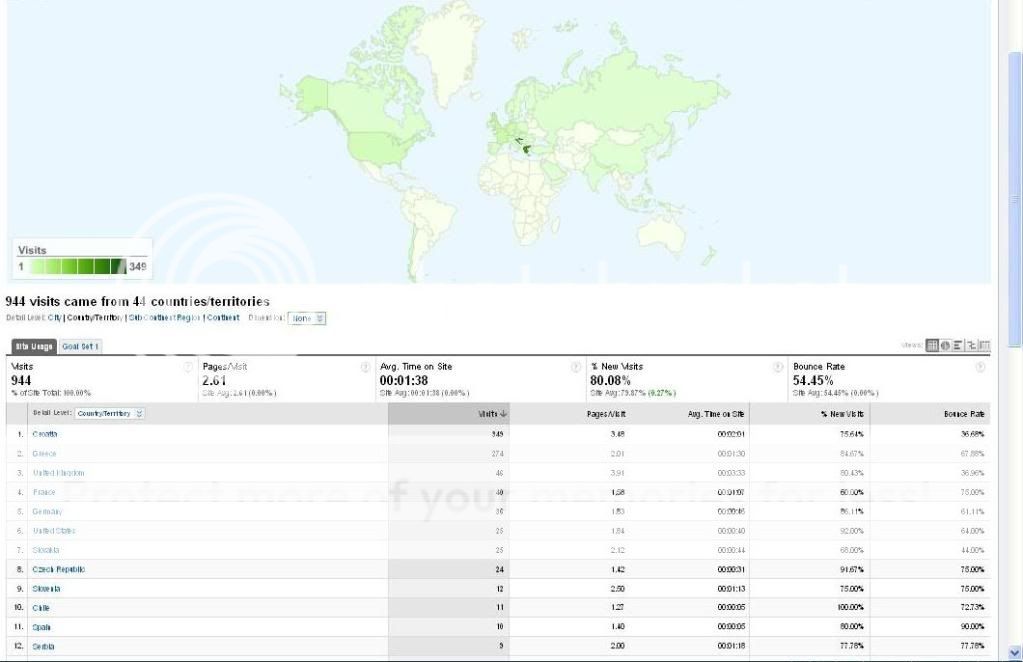Open help icon for Bounce Rate
Screen dimensions: 1023x662
pyautogui.click(x=980, y=367)
